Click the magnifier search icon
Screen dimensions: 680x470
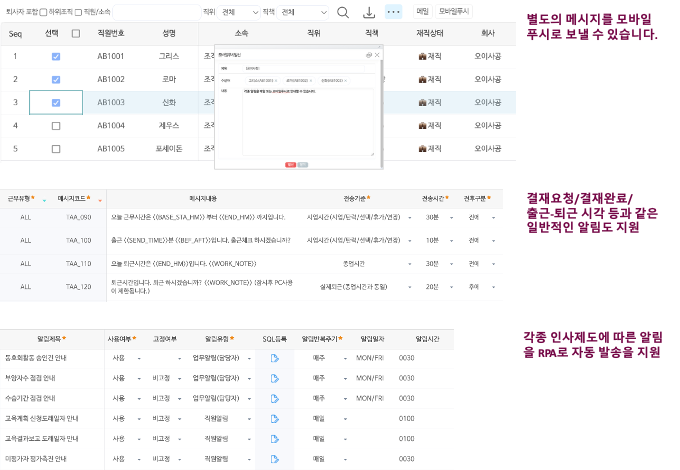click(x=343, y=13)
